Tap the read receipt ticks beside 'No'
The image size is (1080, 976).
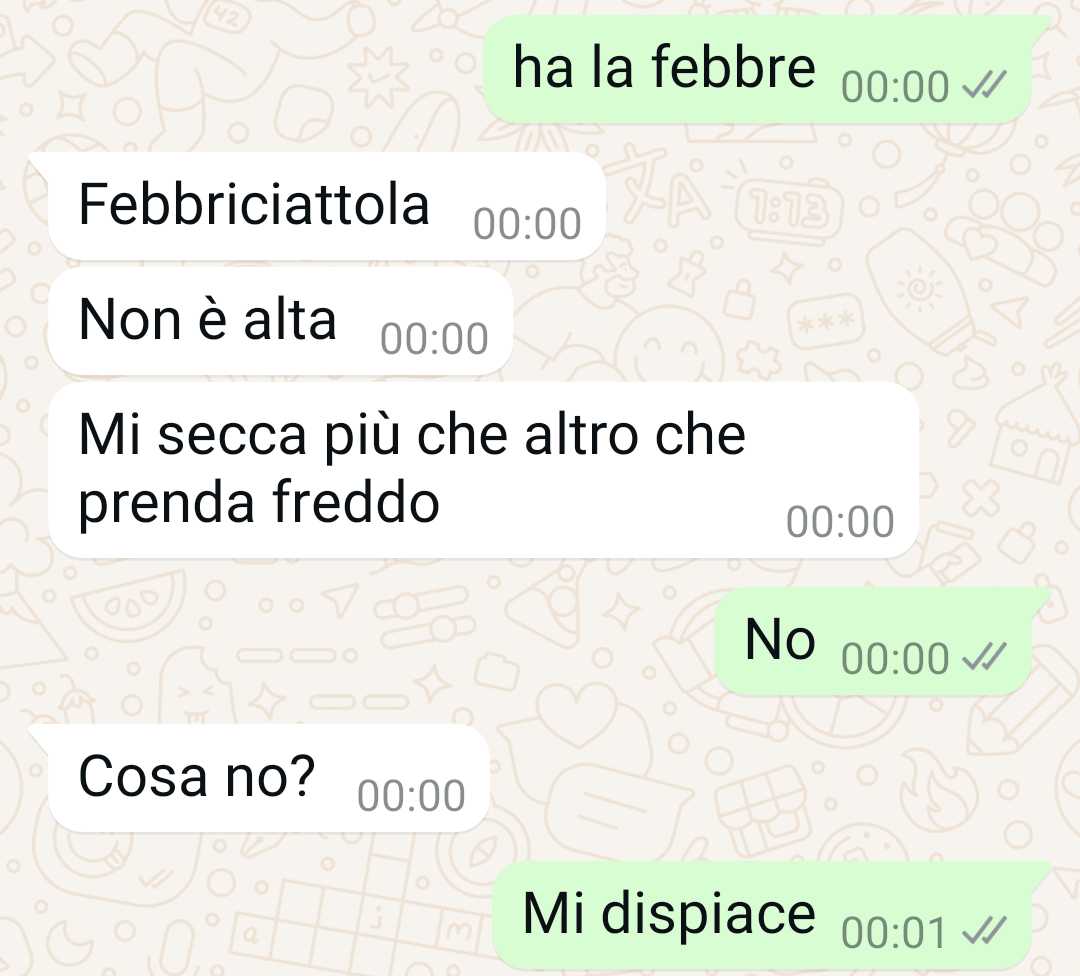point(985,657)
